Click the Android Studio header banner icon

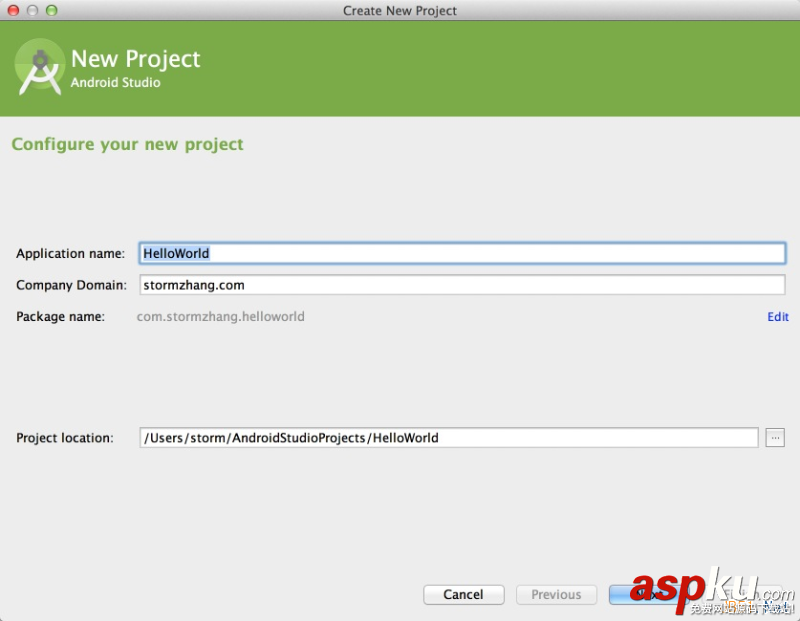click(39, 66)
